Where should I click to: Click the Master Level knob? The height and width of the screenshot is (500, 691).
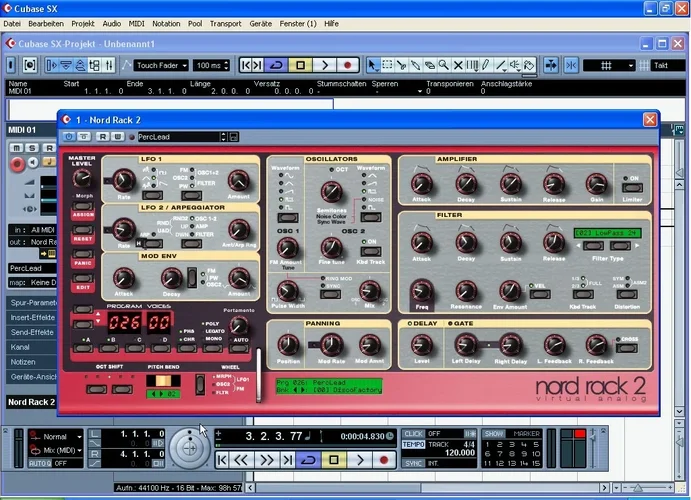pos(82,178)
